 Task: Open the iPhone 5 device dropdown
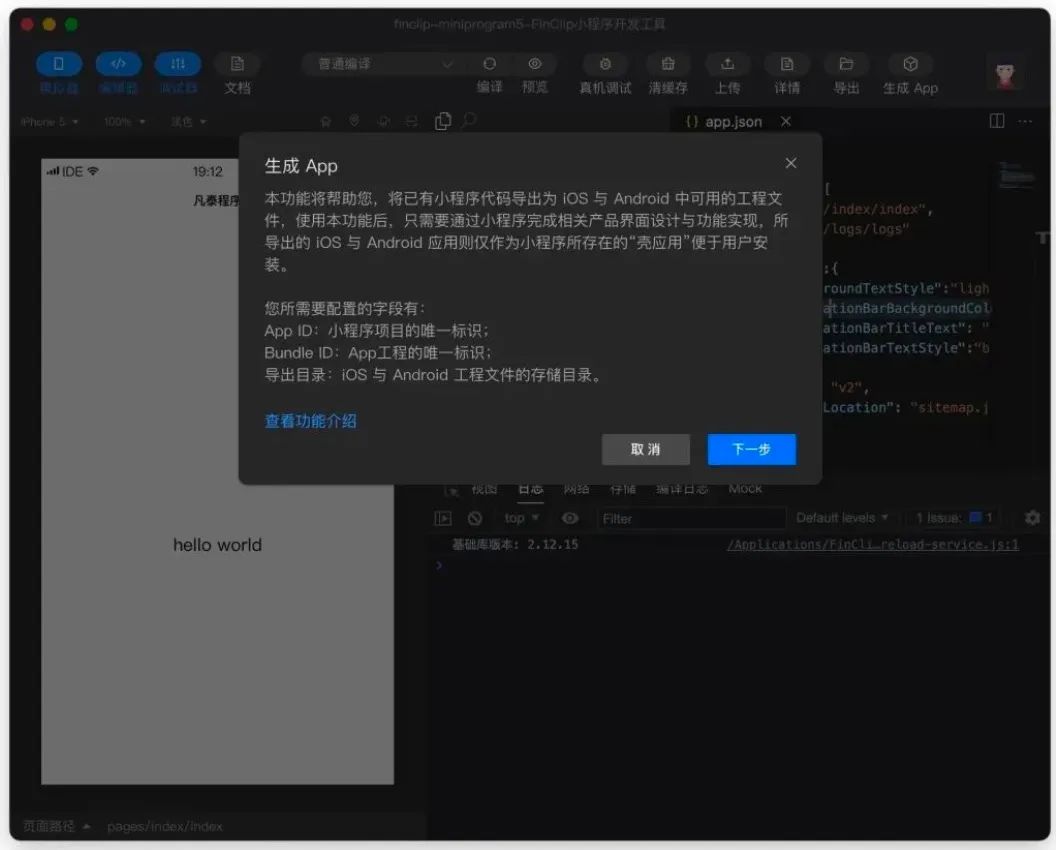pyautogui.click(x=49, y=122)
